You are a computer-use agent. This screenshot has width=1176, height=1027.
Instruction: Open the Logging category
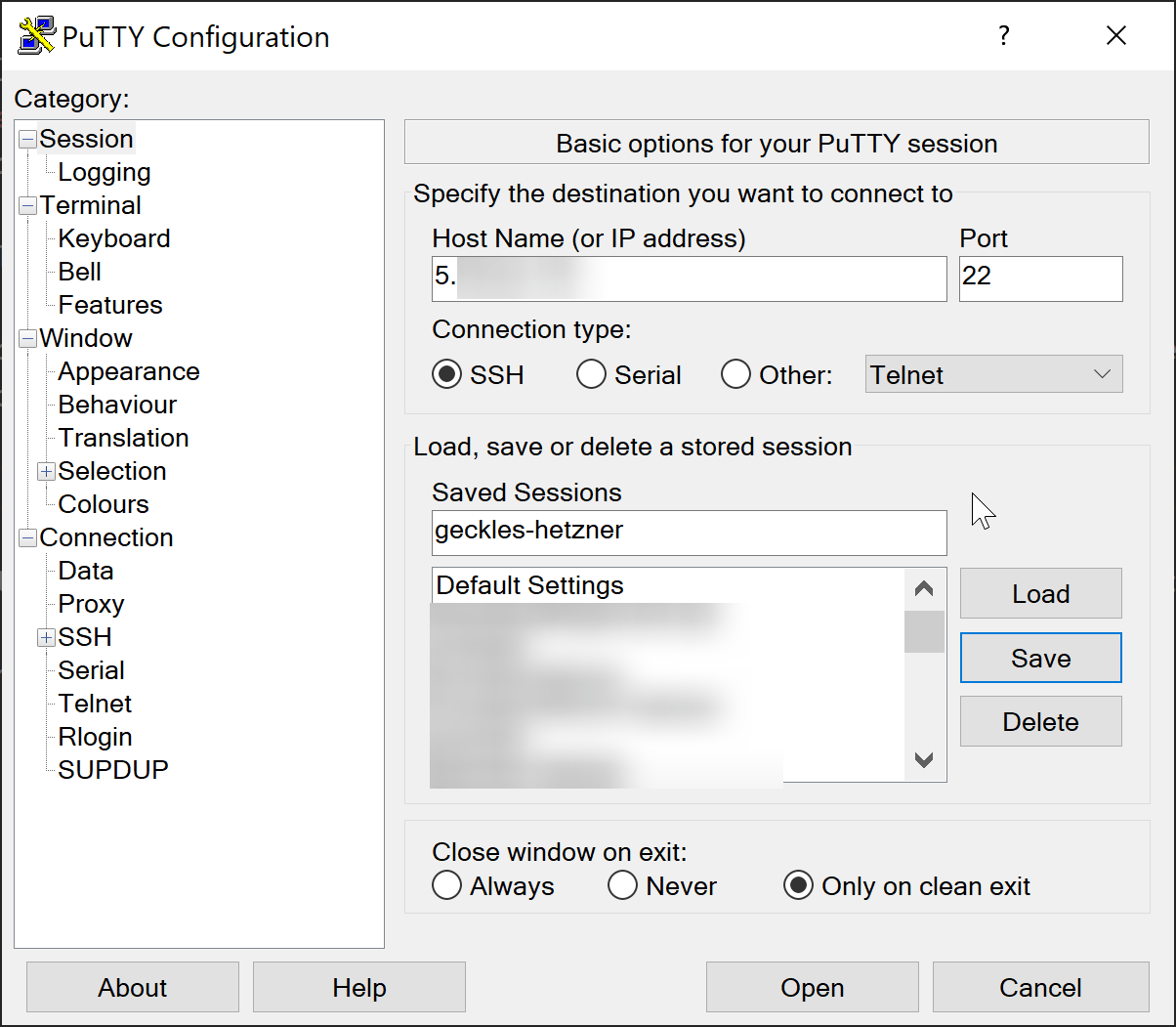point(105,172)
